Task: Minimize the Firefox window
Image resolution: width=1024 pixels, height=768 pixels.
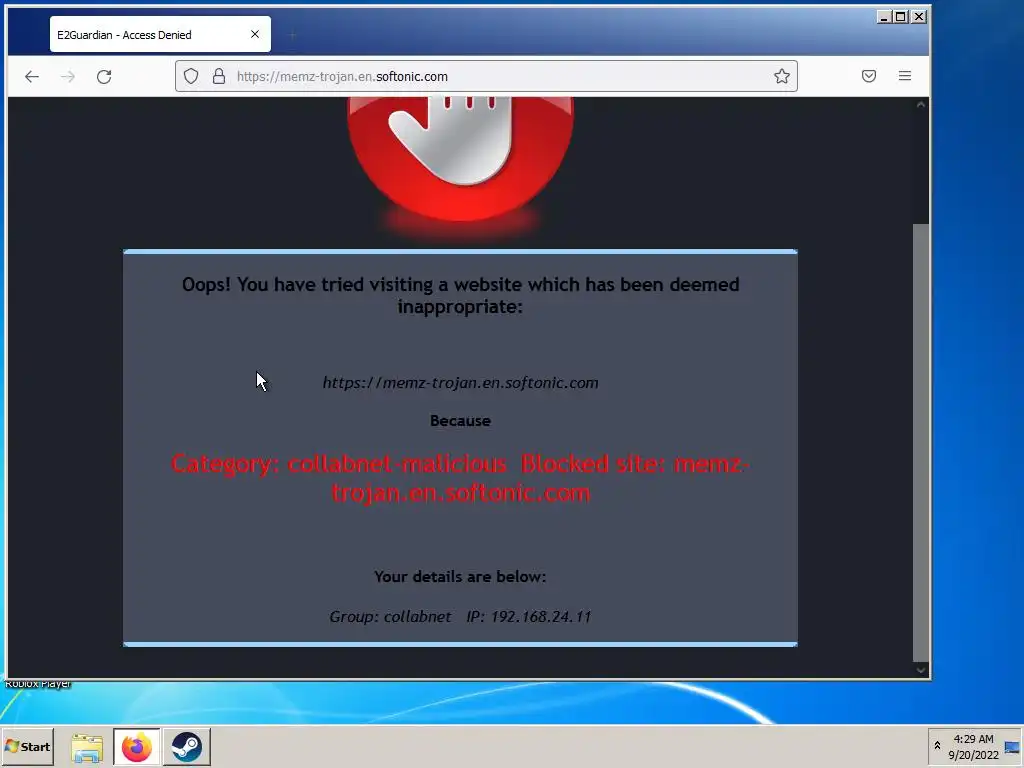Action: click(884, 17)
